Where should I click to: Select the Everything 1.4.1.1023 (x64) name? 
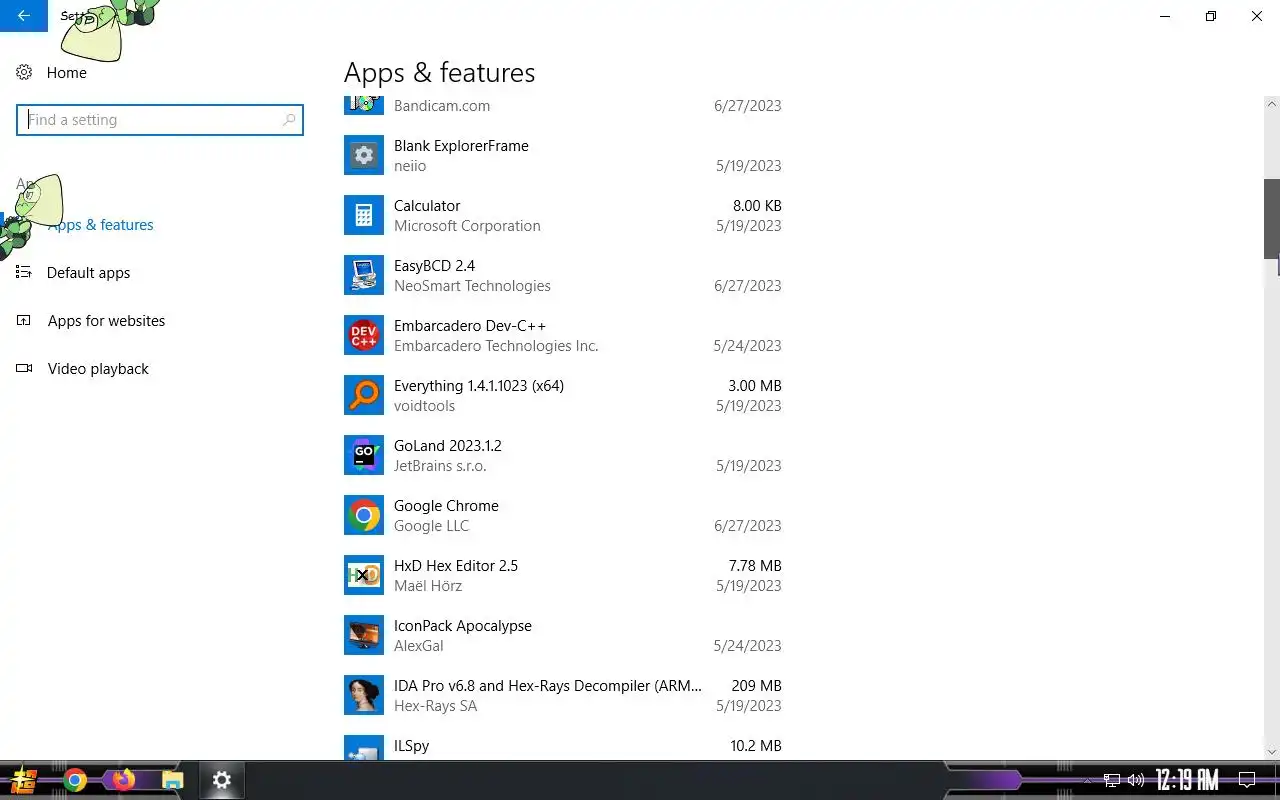pyautogui.click(x=479, y=386)
